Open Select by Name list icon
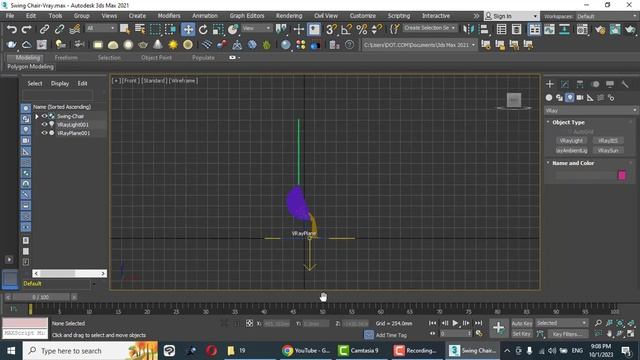This screenshot has height=360, width=640. pyautogui.click(x=140, y=29)
